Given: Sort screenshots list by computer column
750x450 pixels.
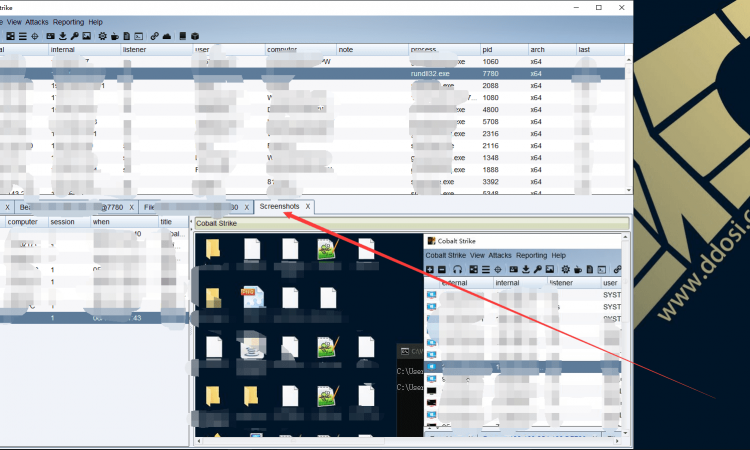Looking at the screenshot, I should (27, 222).
